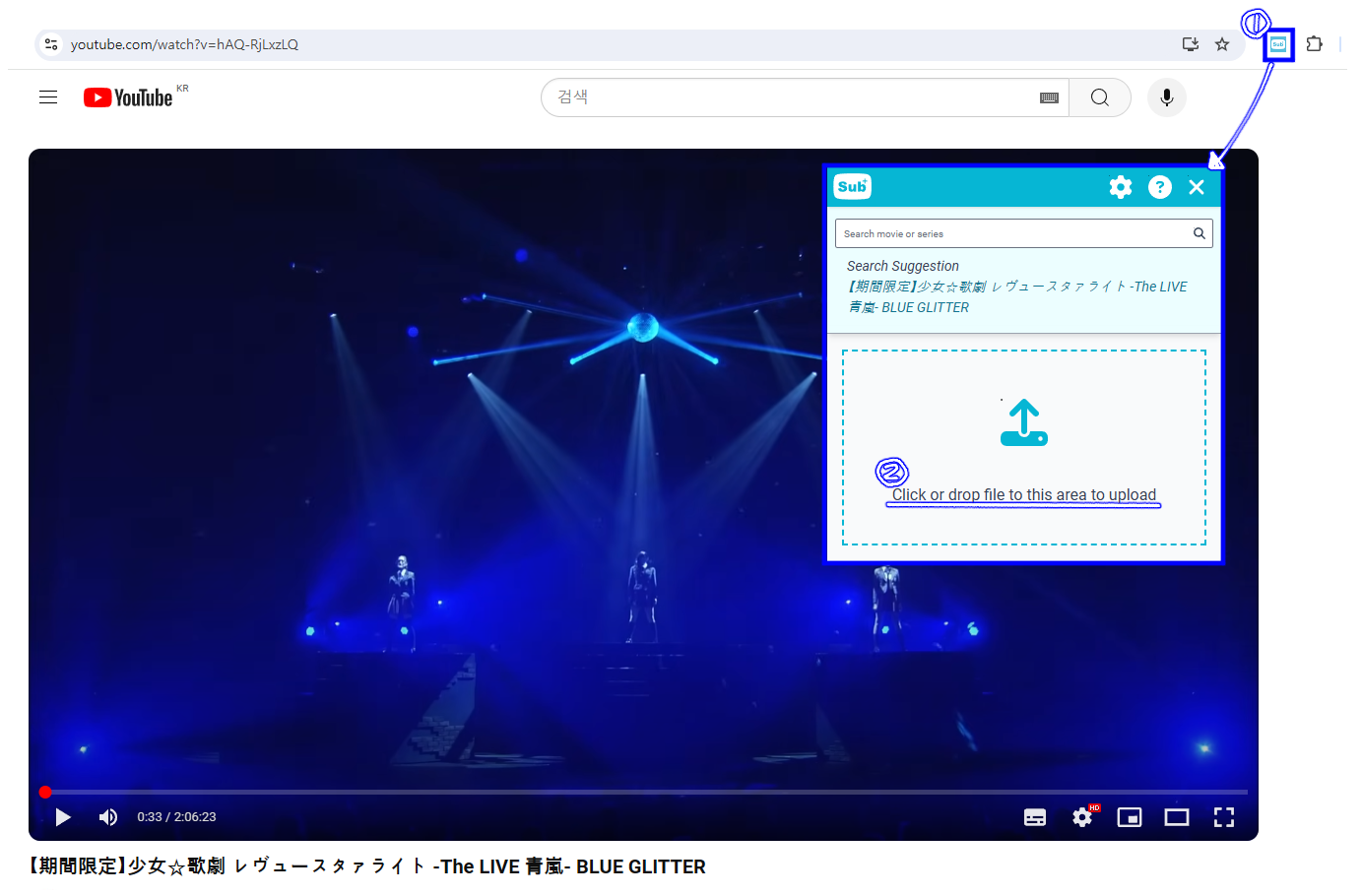
Task: Enter full screen mode
Action: point(1224,817)
